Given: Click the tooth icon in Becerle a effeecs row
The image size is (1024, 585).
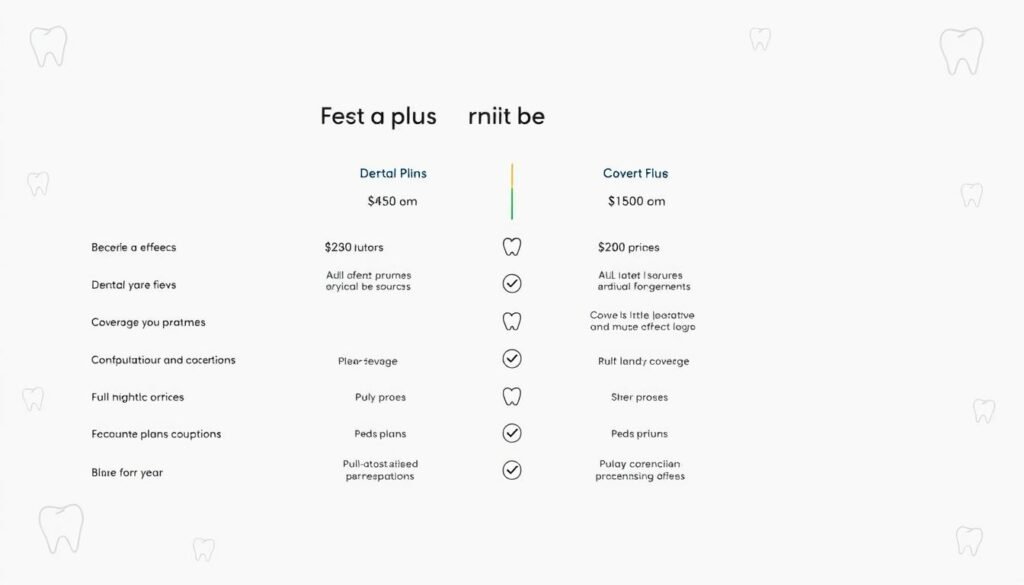Looking at the screenshot, I should point(512,247).
